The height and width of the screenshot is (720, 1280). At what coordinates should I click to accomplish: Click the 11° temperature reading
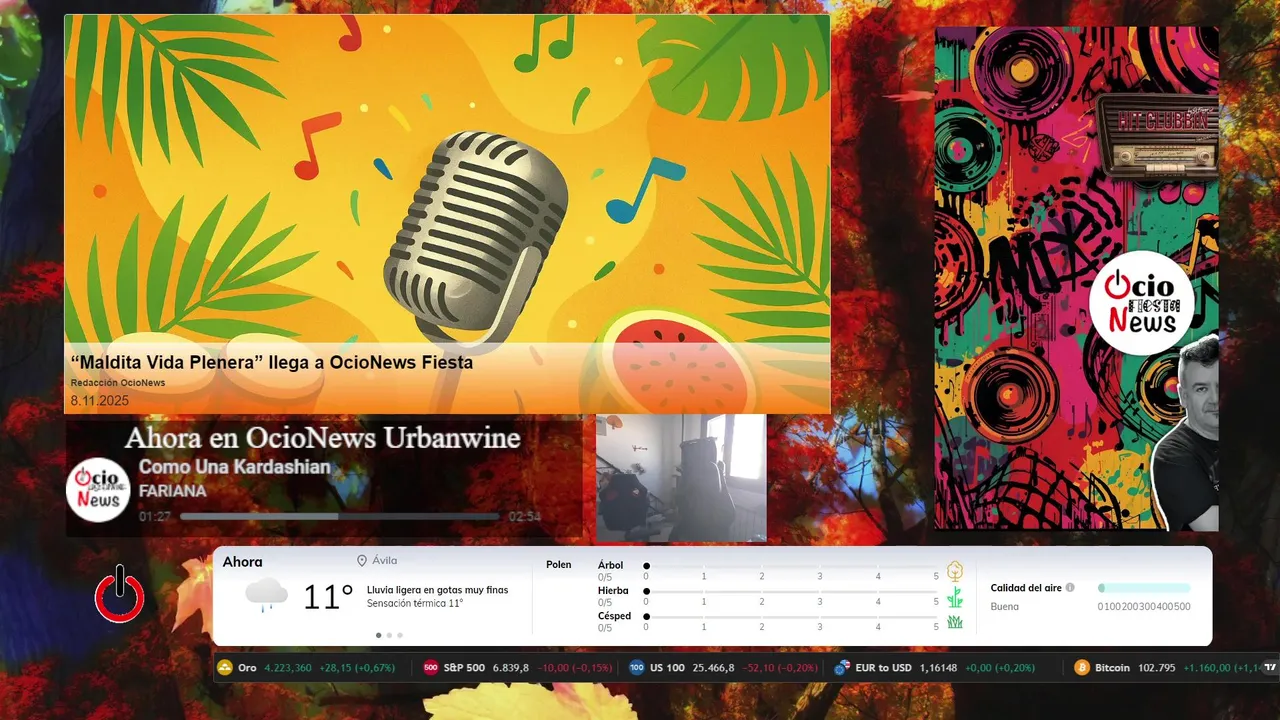pos(328,597)
